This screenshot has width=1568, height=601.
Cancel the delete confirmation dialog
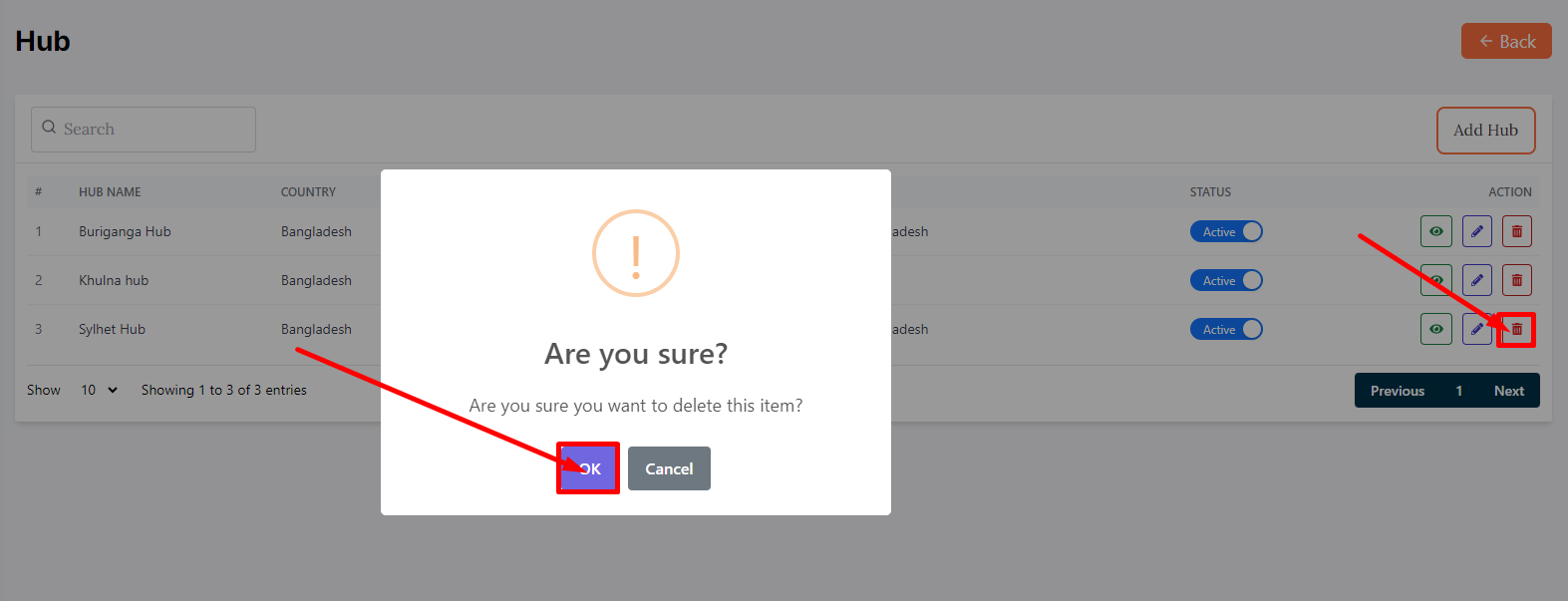[669, 468]
